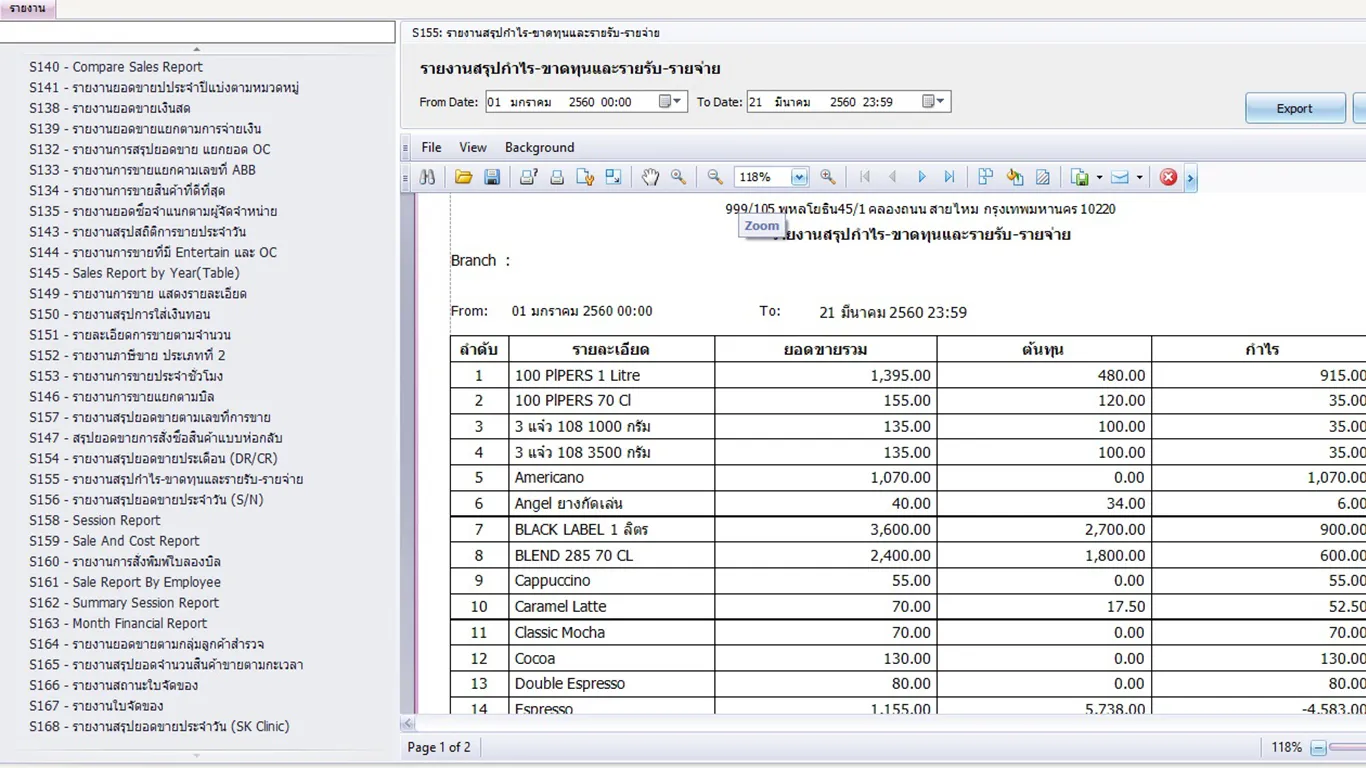Click the '100 PIPERS 1 Litre' cell
Screen dimensions: 1366x768
pos(611,375)
